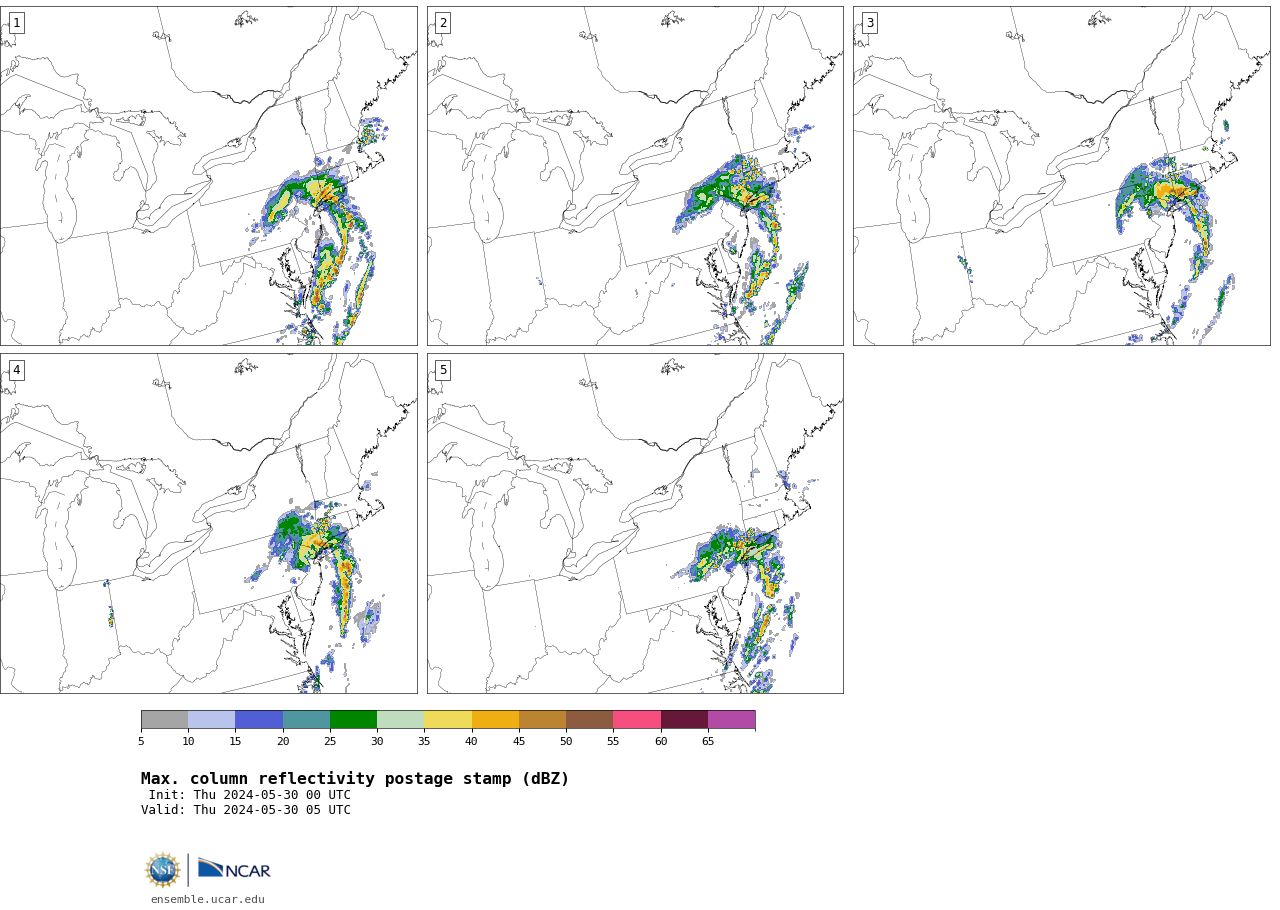
Task: Click the number label box on panel 3
Action: [869, 23]
